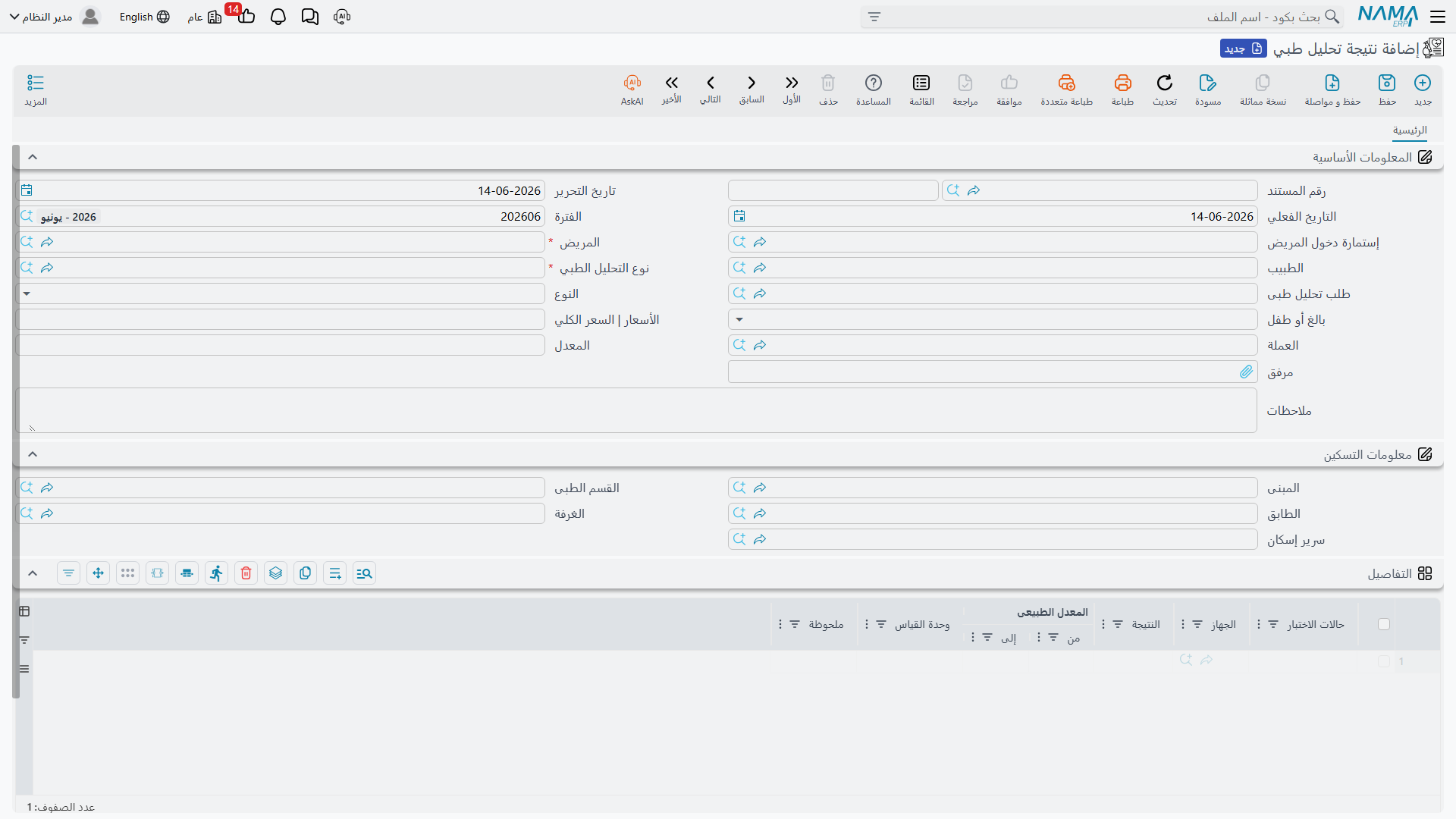Focus the السعر الكلي input field

[x=281, y=319]
